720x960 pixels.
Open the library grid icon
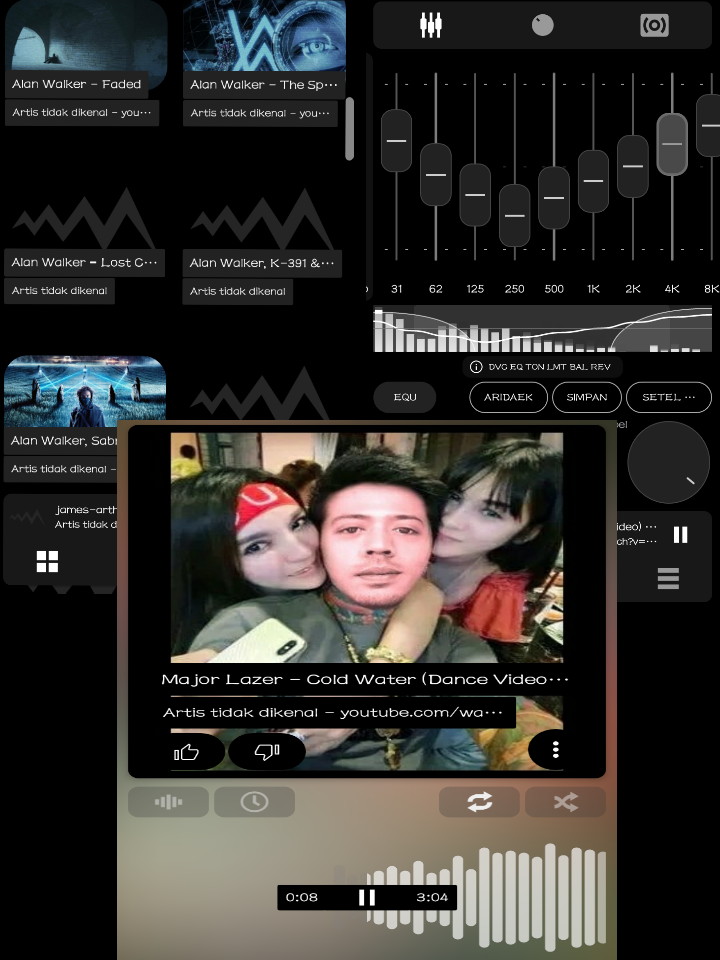coord(47,561)
